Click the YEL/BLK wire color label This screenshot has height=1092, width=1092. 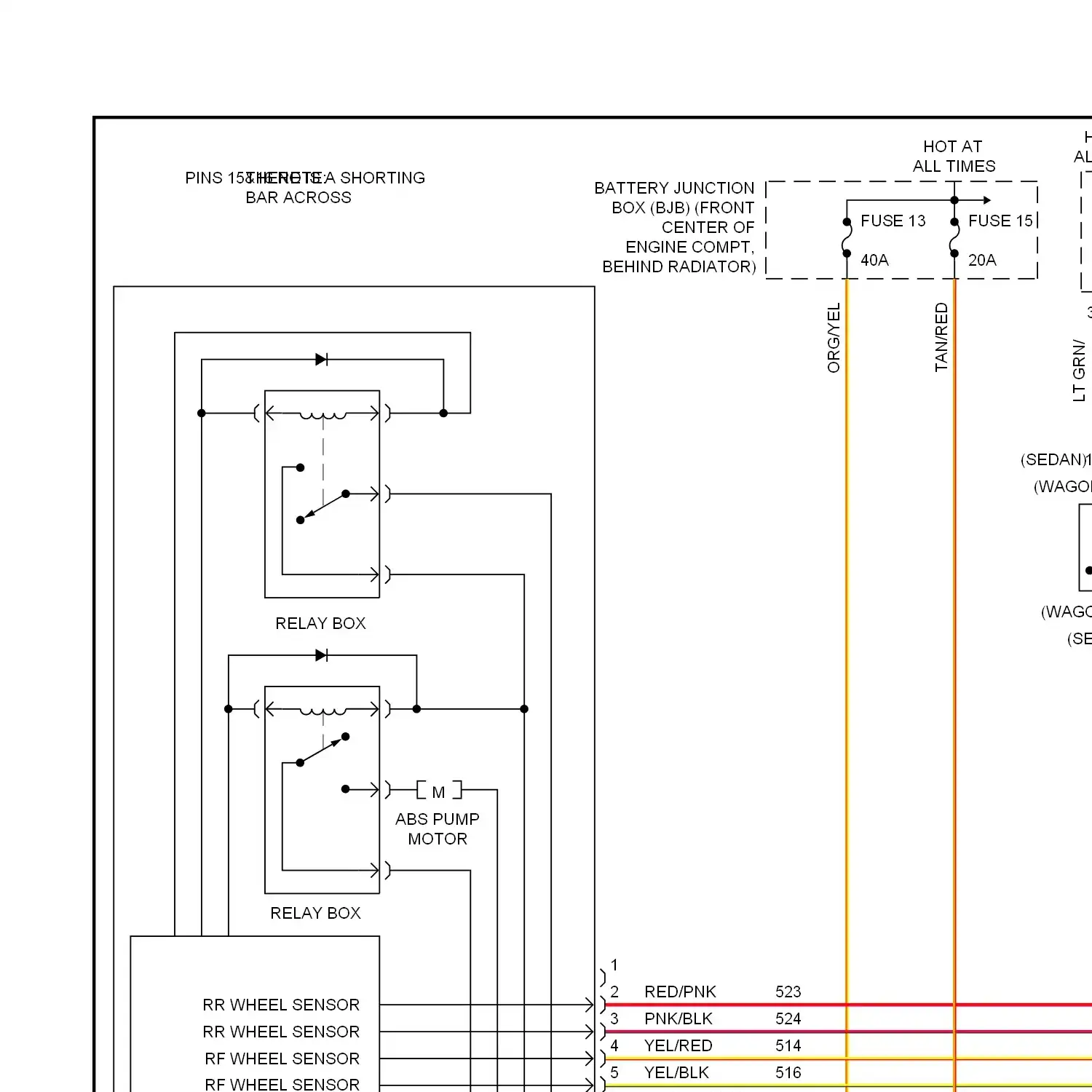676,1072
